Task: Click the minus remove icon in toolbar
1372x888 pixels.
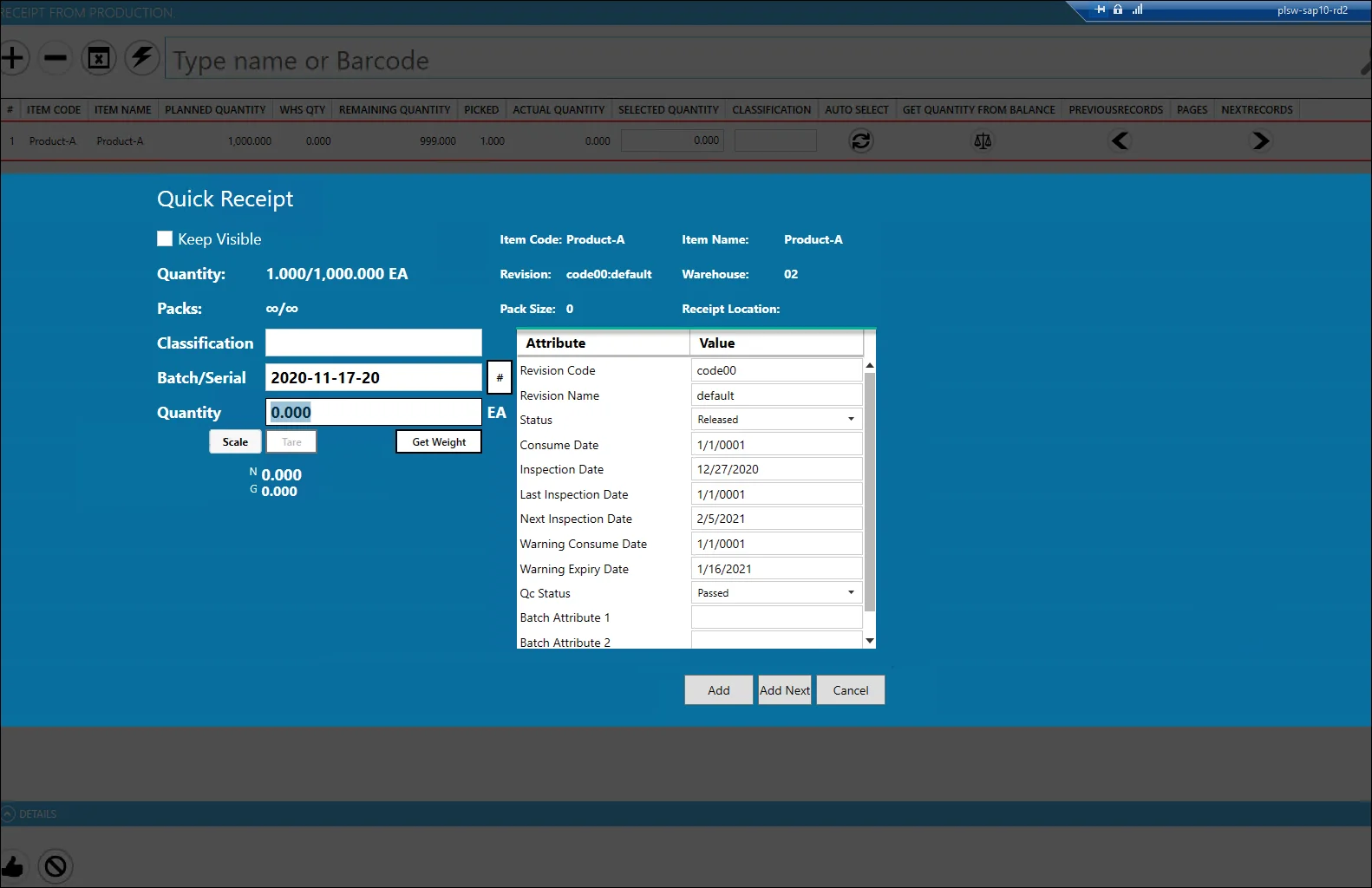Action: click(56, 58)
